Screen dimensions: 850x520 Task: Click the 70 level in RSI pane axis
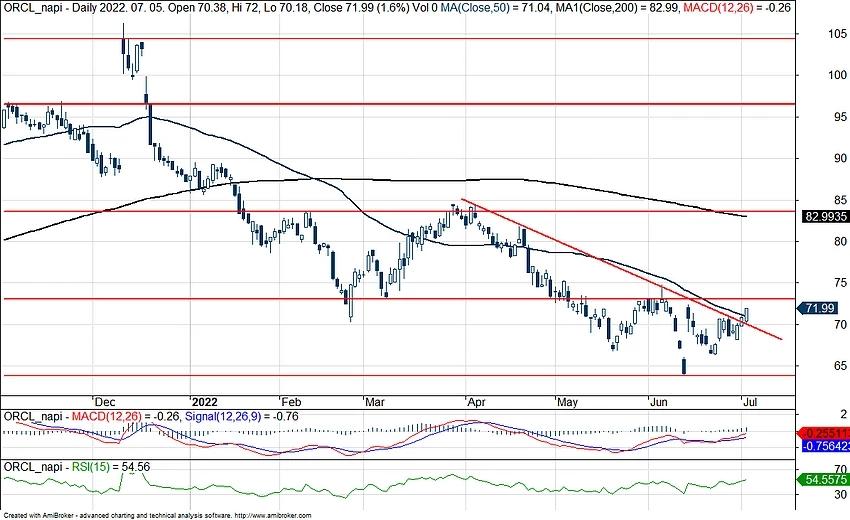[x=841, y=468]
